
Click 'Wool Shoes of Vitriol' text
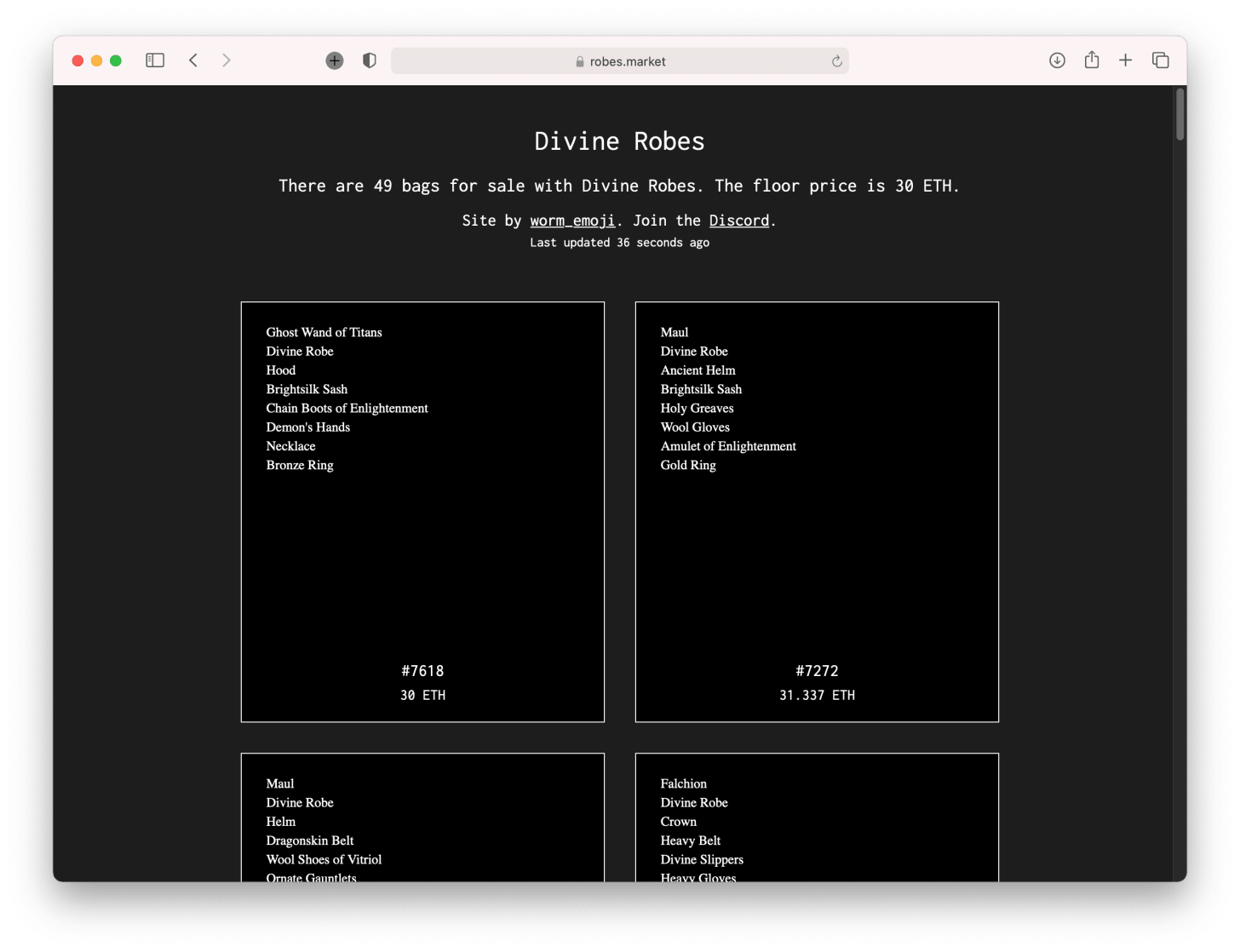point(324,860)
